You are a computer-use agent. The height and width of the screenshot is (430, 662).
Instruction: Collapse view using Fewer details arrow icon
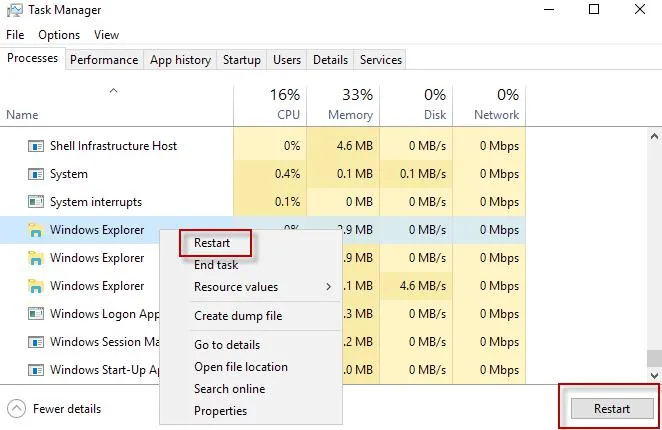click(16, 408)
